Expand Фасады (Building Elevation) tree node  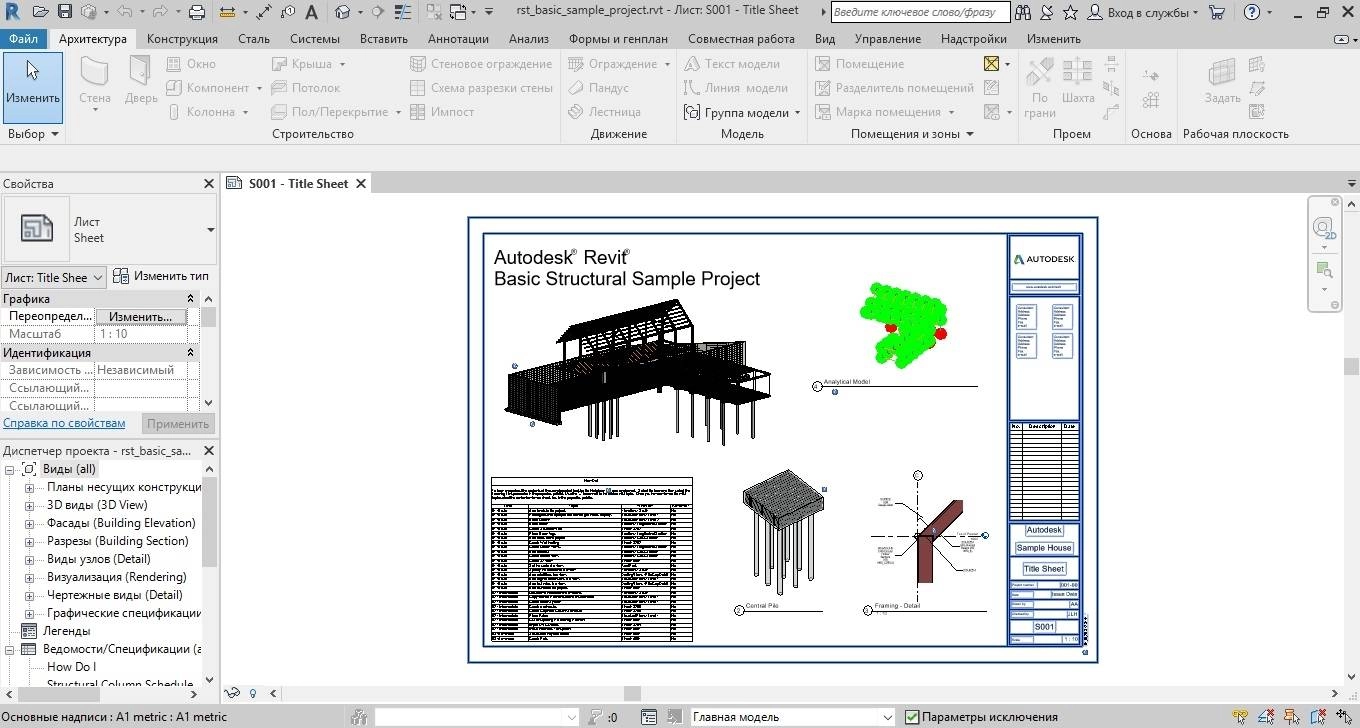click(30, 523)
